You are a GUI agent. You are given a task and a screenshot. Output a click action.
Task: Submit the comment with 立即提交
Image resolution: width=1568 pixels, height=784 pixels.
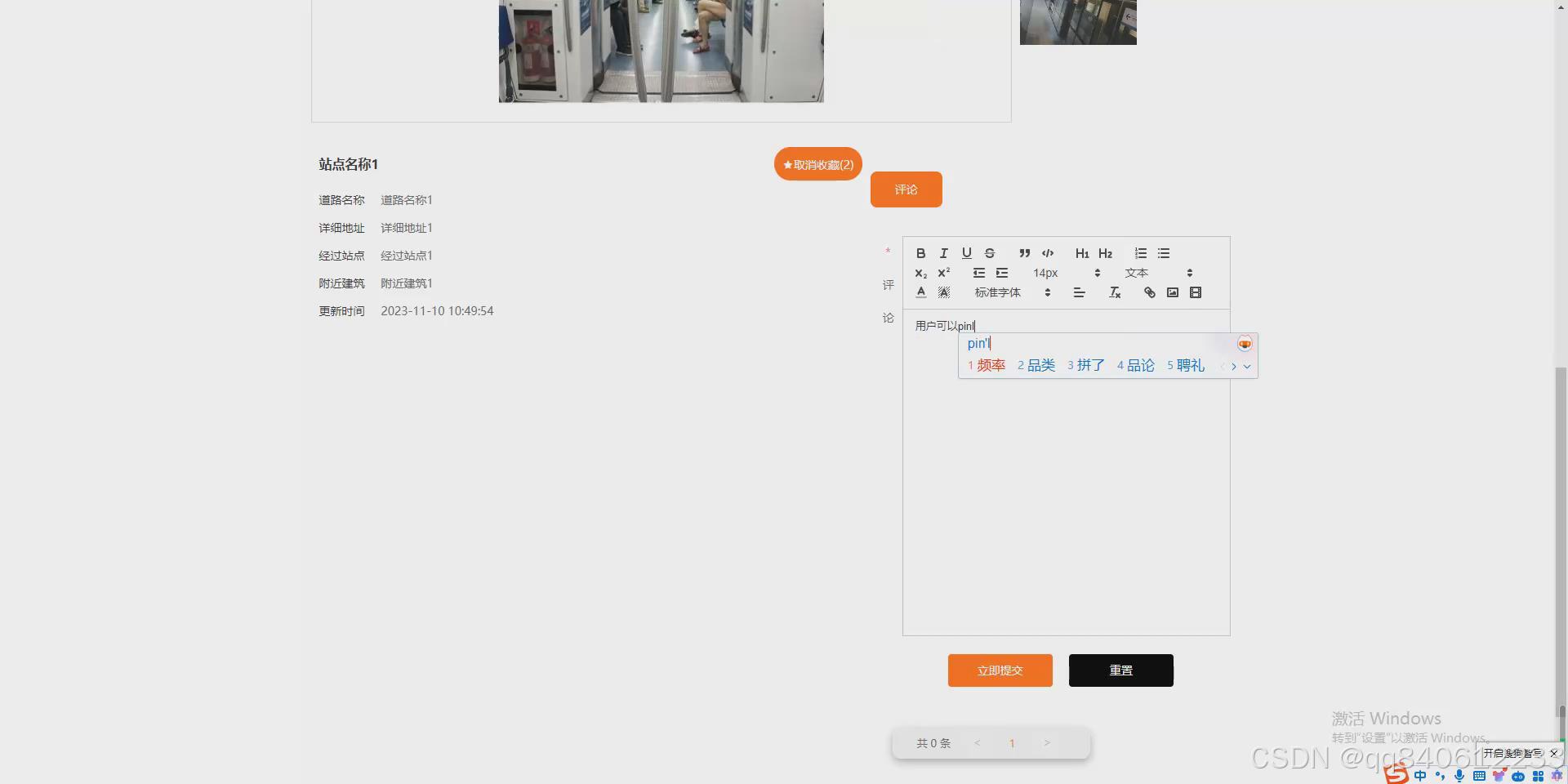pyautogui.click(x=1000, y=670)
